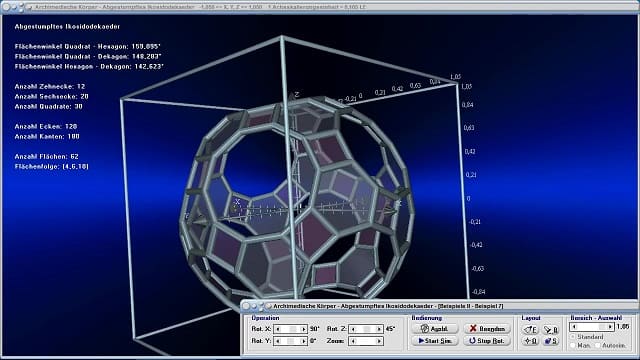Image resolution: width=640 pixels, height=360 pixels.
Task: Click the Z axis label in 3D view
Action: point(297,95)
